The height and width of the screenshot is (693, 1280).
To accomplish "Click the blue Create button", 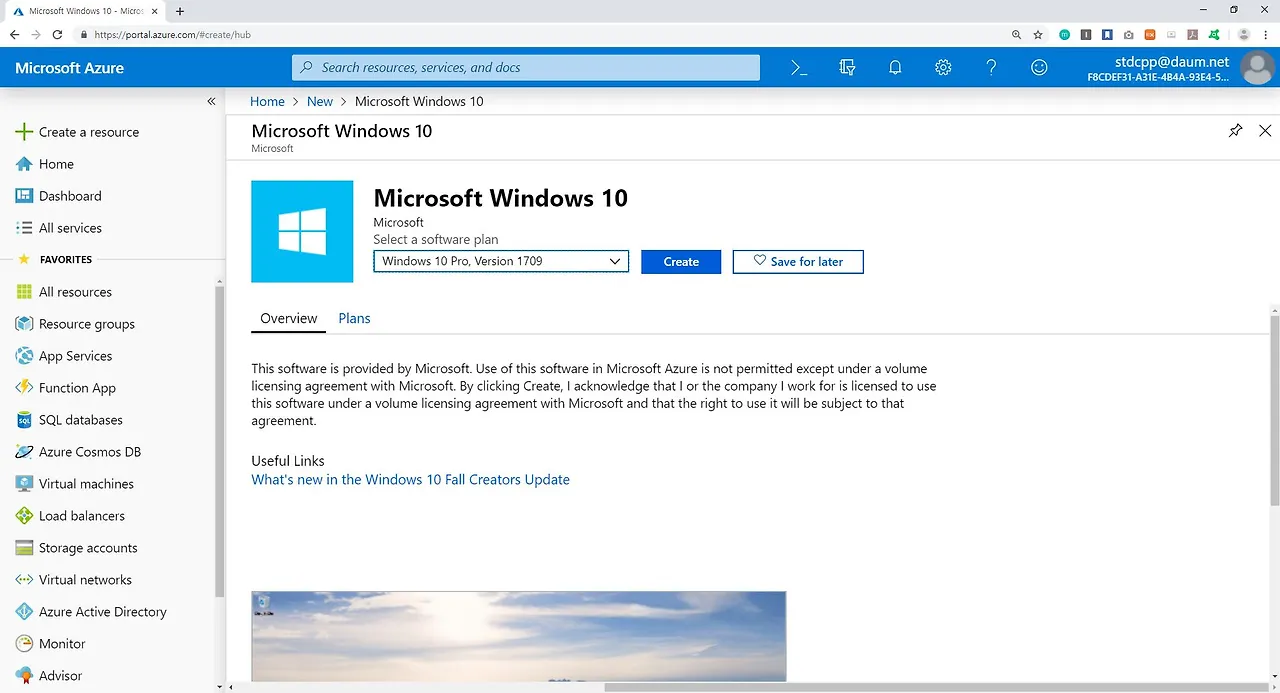I will (x=681, y=261).
